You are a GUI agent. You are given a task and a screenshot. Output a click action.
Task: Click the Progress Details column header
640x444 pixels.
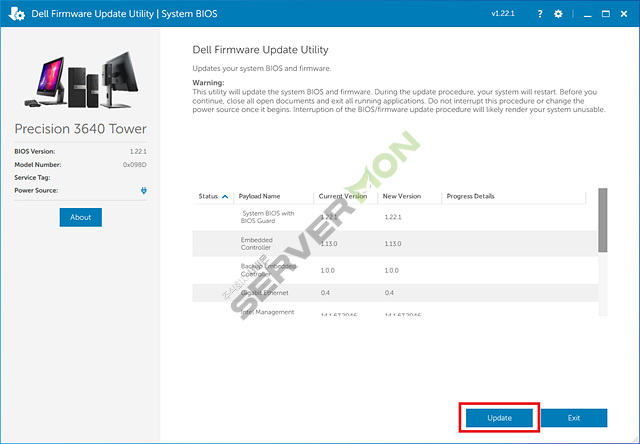click(x=470, y=196)
